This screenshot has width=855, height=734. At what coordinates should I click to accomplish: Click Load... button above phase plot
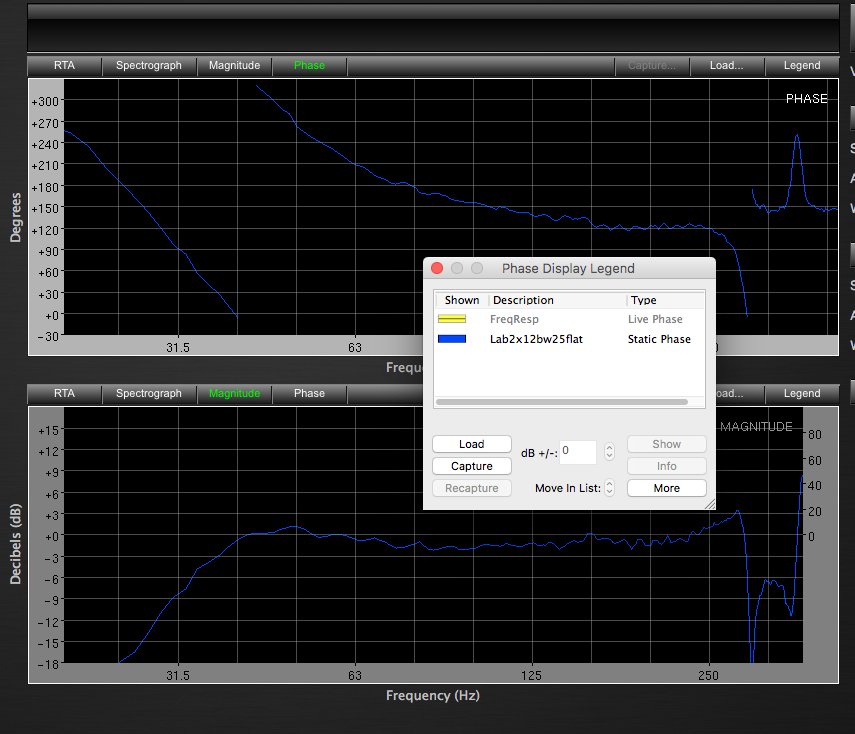tap(726, 65)
